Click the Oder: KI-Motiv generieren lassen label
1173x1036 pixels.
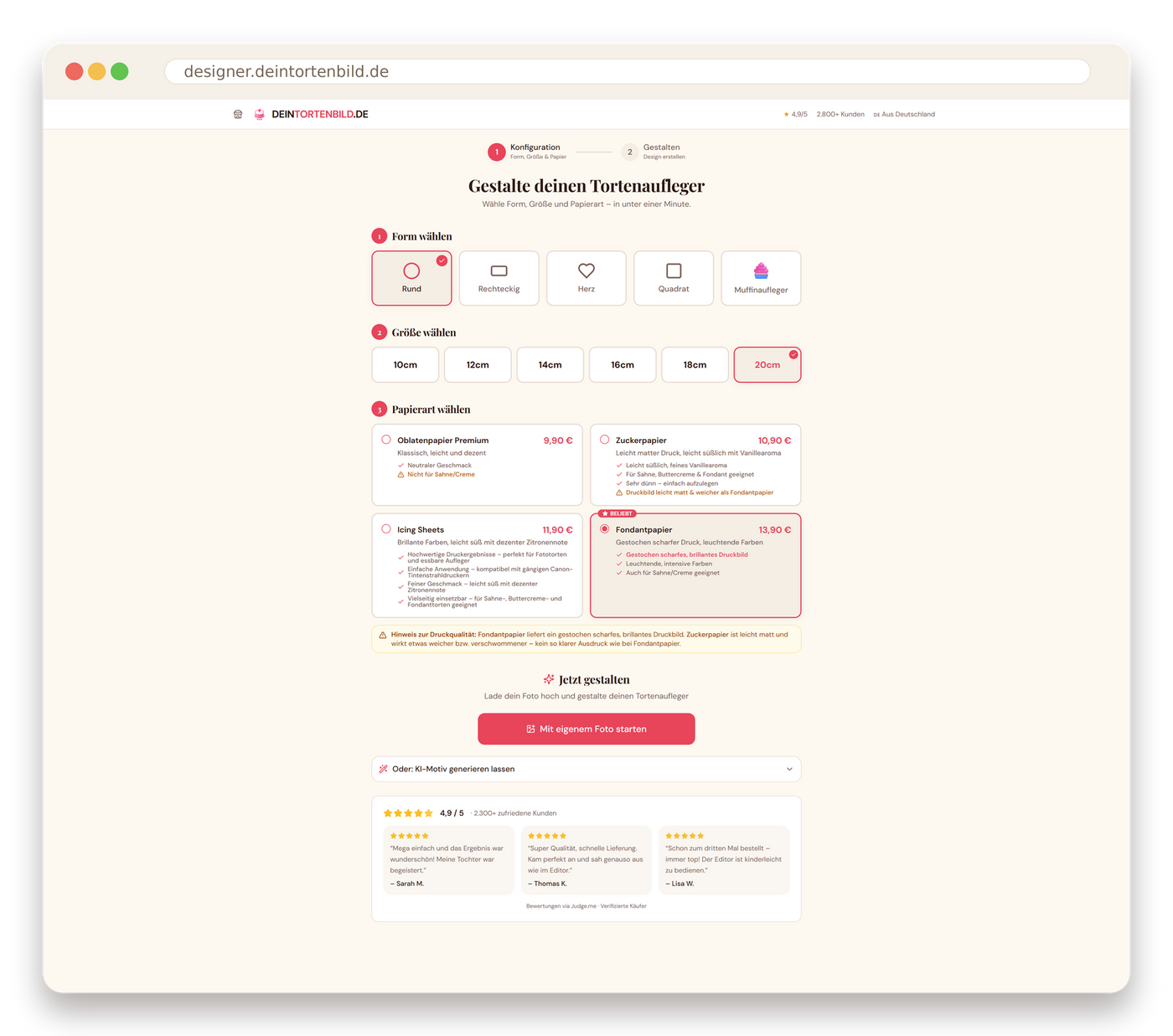453,769
